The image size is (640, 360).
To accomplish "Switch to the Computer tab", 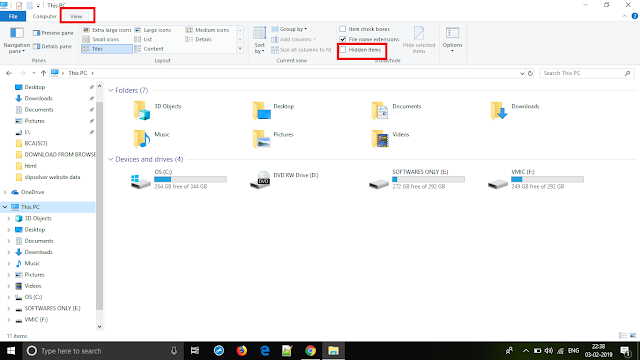I will point(44,16).
